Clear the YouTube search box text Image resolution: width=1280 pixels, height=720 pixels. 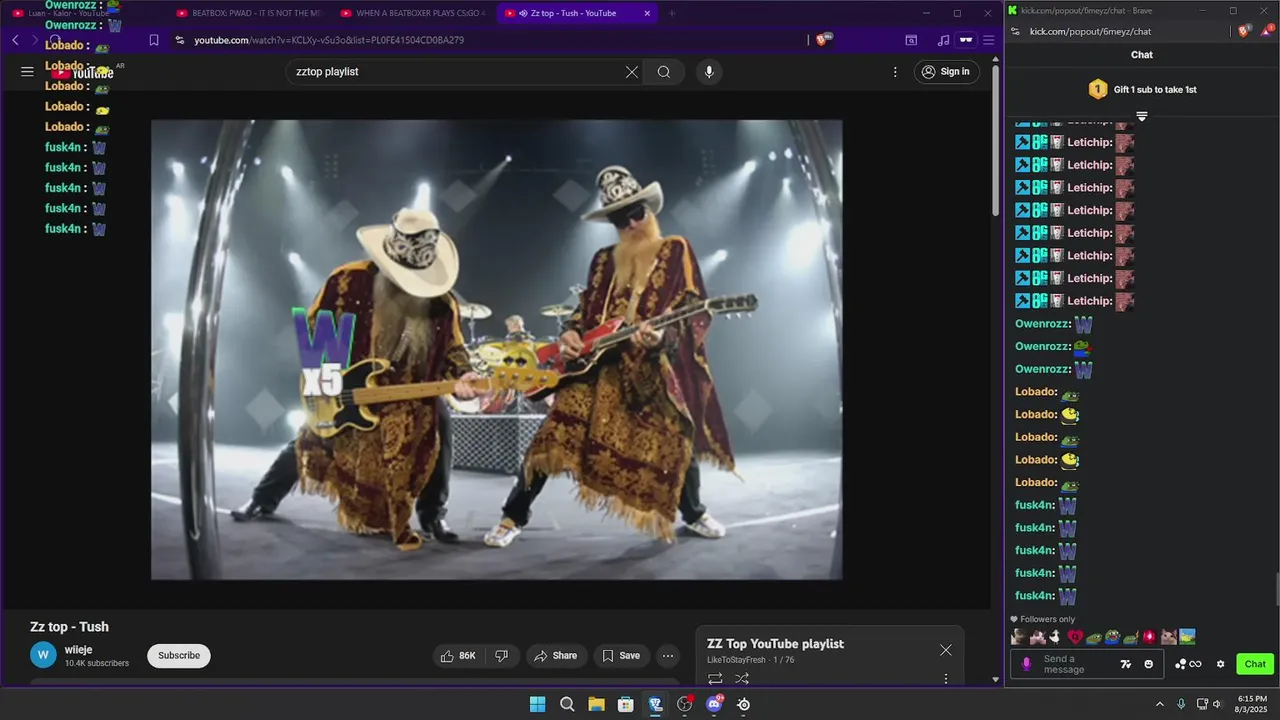631,72
